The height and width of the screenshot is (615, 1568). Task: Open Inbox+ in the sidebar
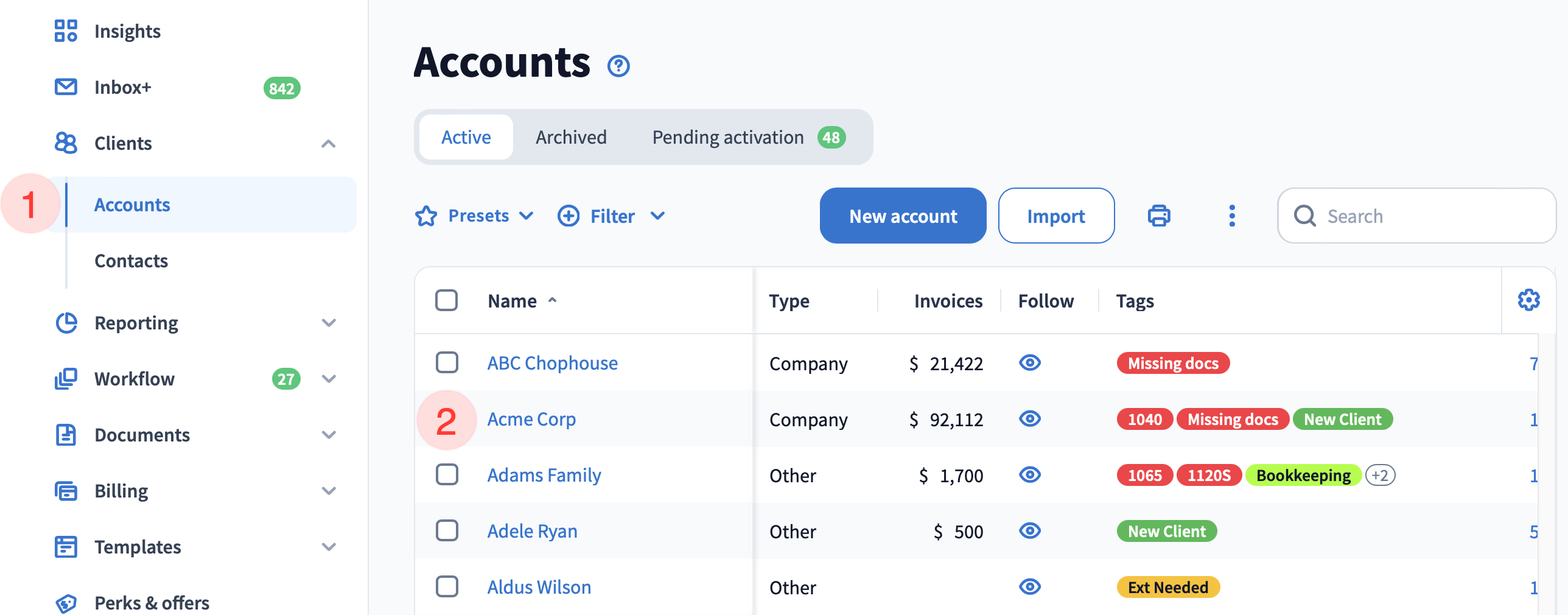(x=122, y=87)
